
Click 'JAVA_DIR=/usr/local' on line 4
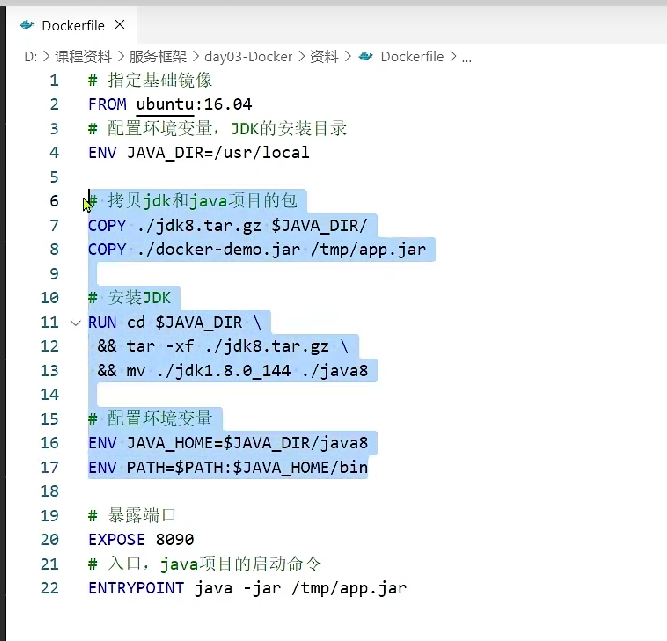pos(218,152)
